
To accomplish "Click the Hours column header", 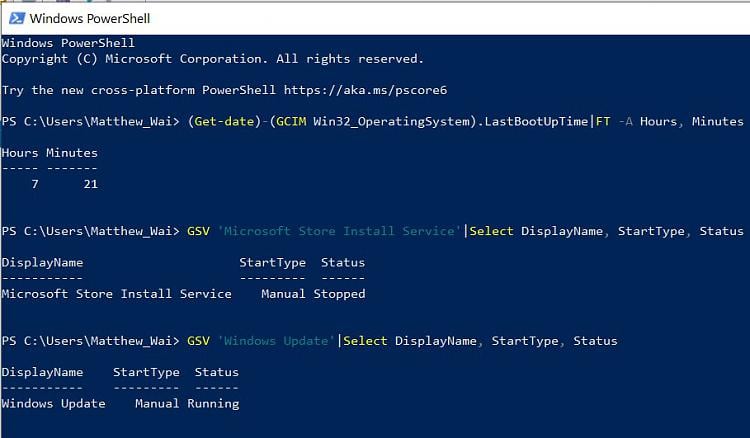I will (20, 153).
